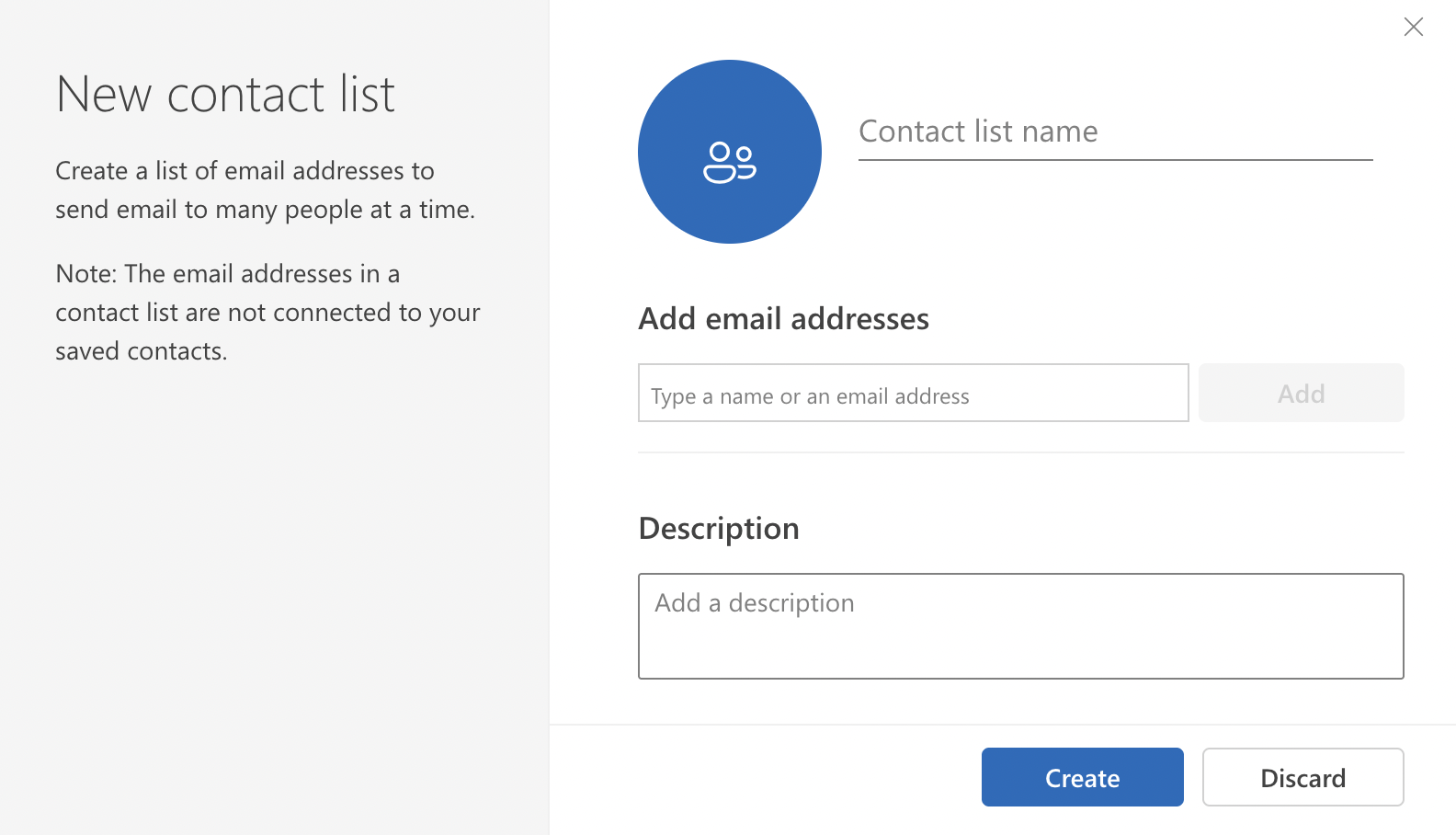Click the footer separator line above Create

point(1002,725)
